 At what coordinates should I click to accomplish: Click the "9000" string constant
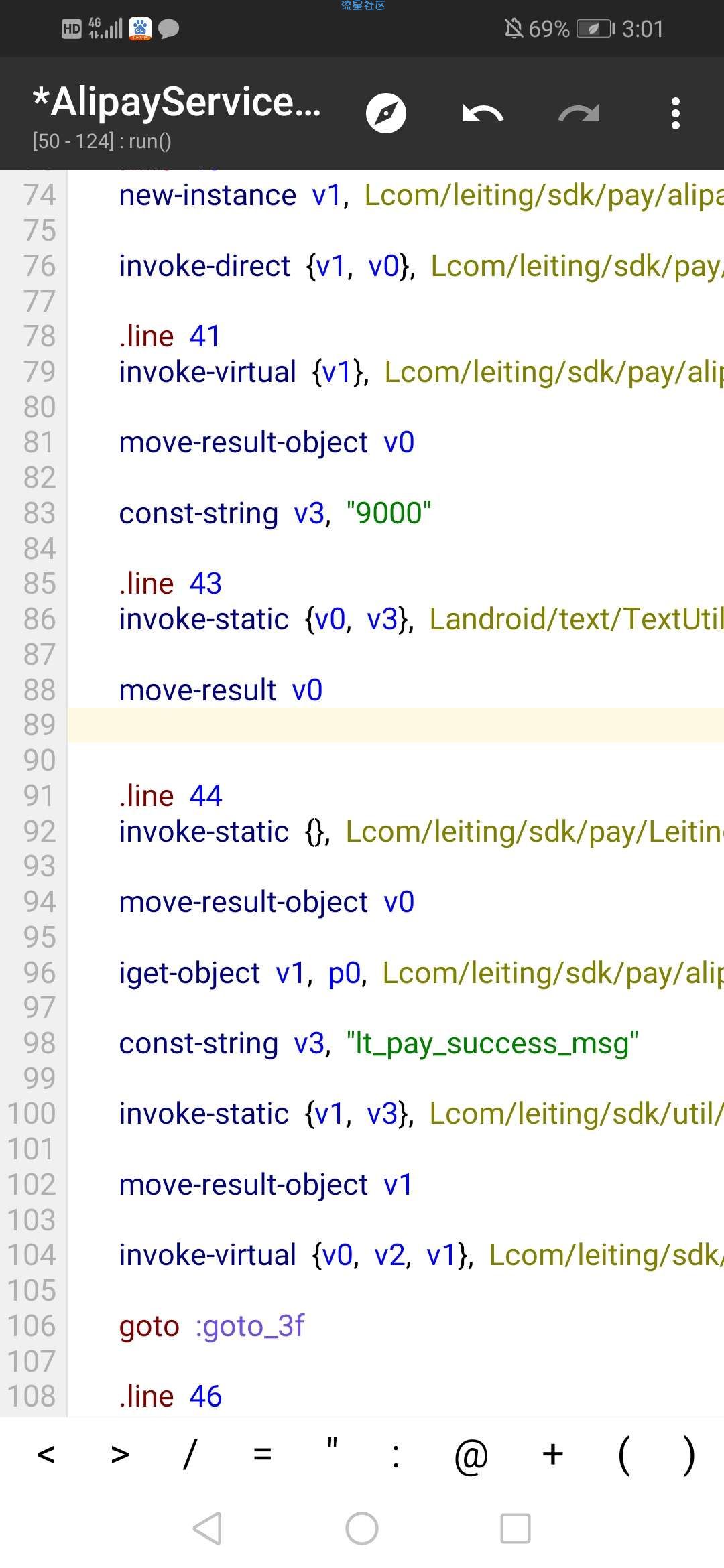(x=389, y=513)
